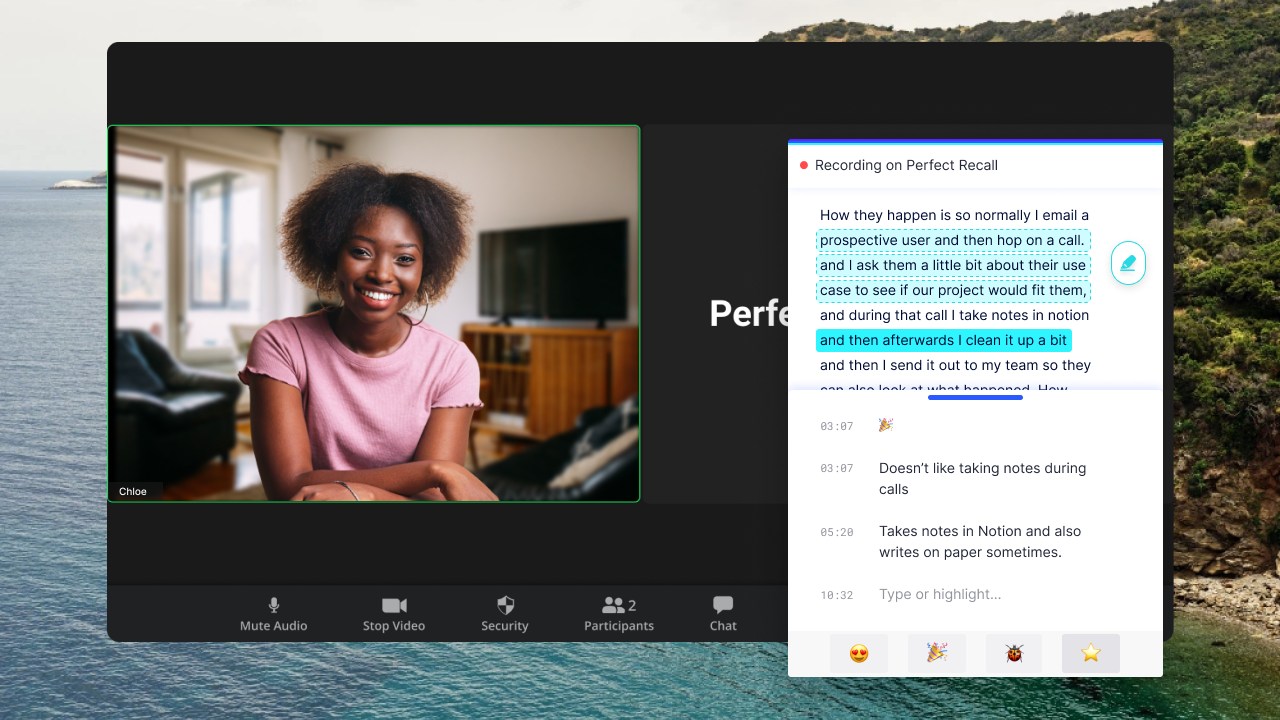Jump to the 10:32 timestamp
This screenshot has height=720, width=1280.
(836, 595)
